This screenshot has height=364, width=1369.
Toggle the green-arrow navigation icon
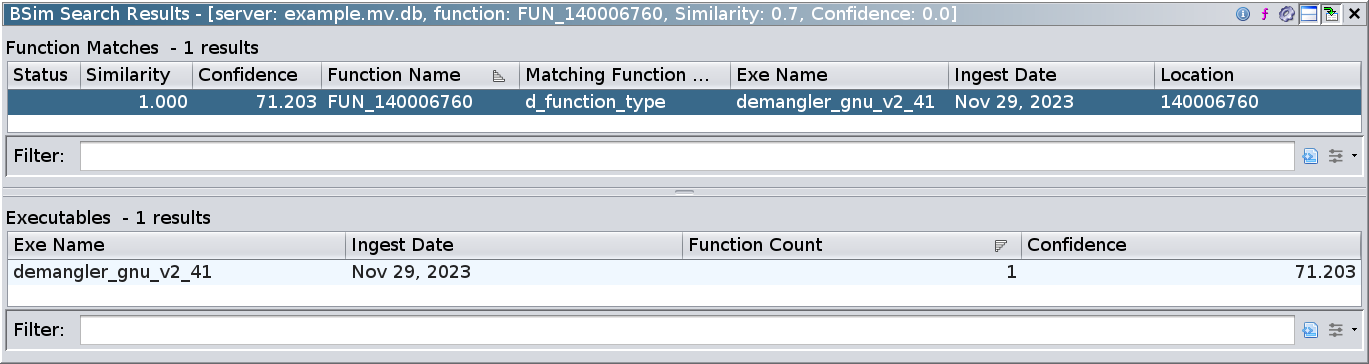click(x=1331, y=14)
